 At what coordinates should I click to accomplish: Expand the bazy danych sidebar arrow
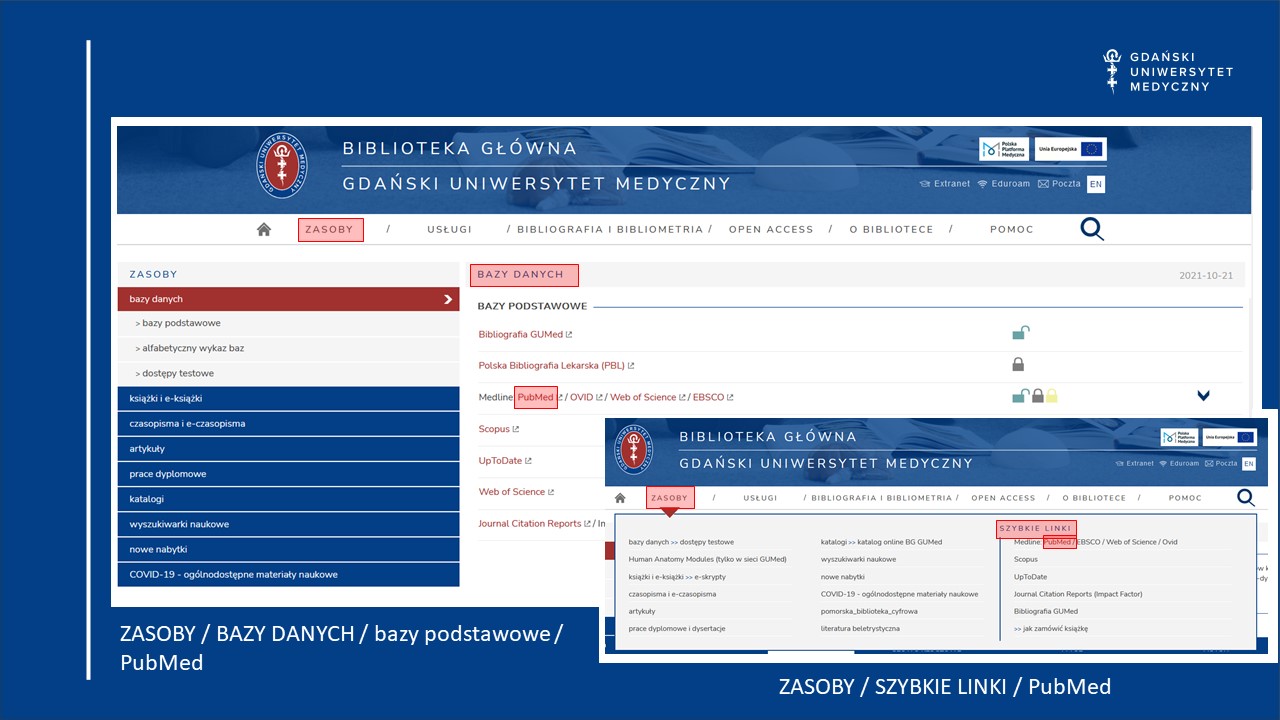point(447,299)
